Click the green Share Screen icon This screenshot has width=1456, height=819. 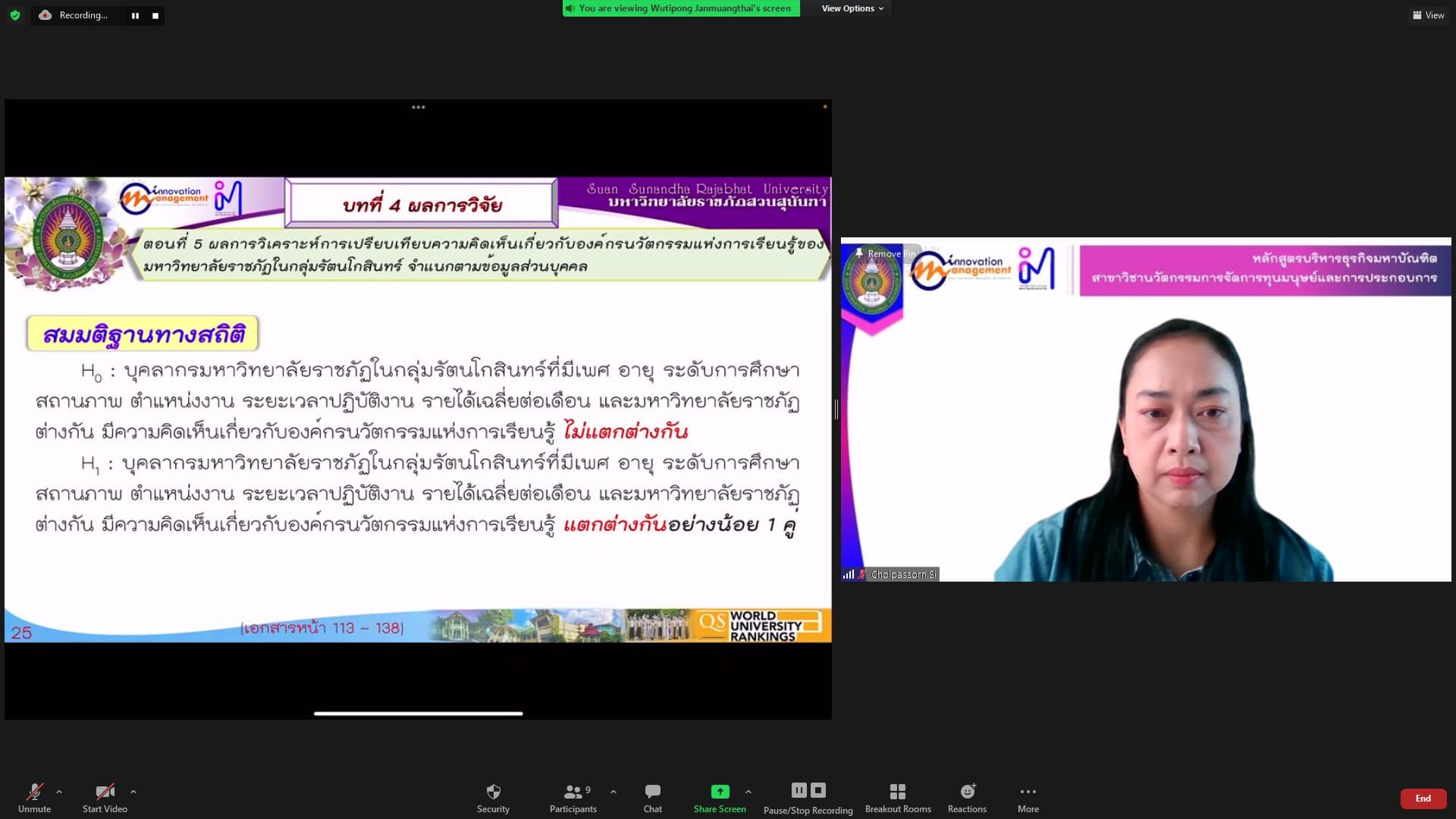tap(720, 792)
